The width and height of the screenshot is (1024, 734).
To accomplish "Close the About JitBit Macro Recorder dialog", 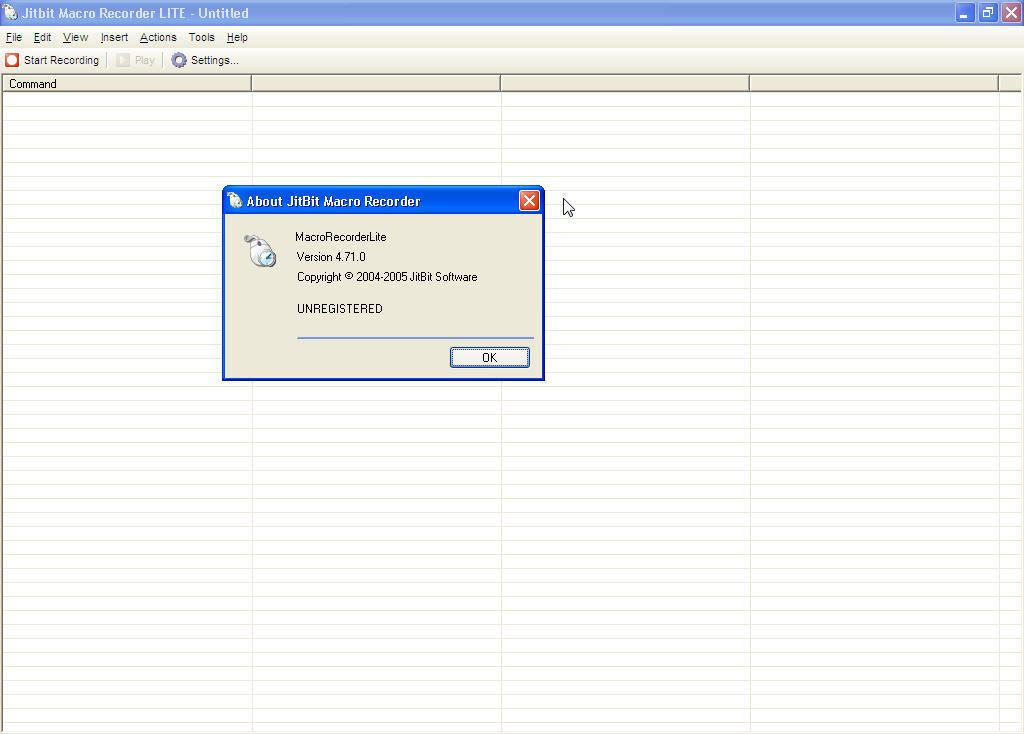I will [x=529, y=201].
